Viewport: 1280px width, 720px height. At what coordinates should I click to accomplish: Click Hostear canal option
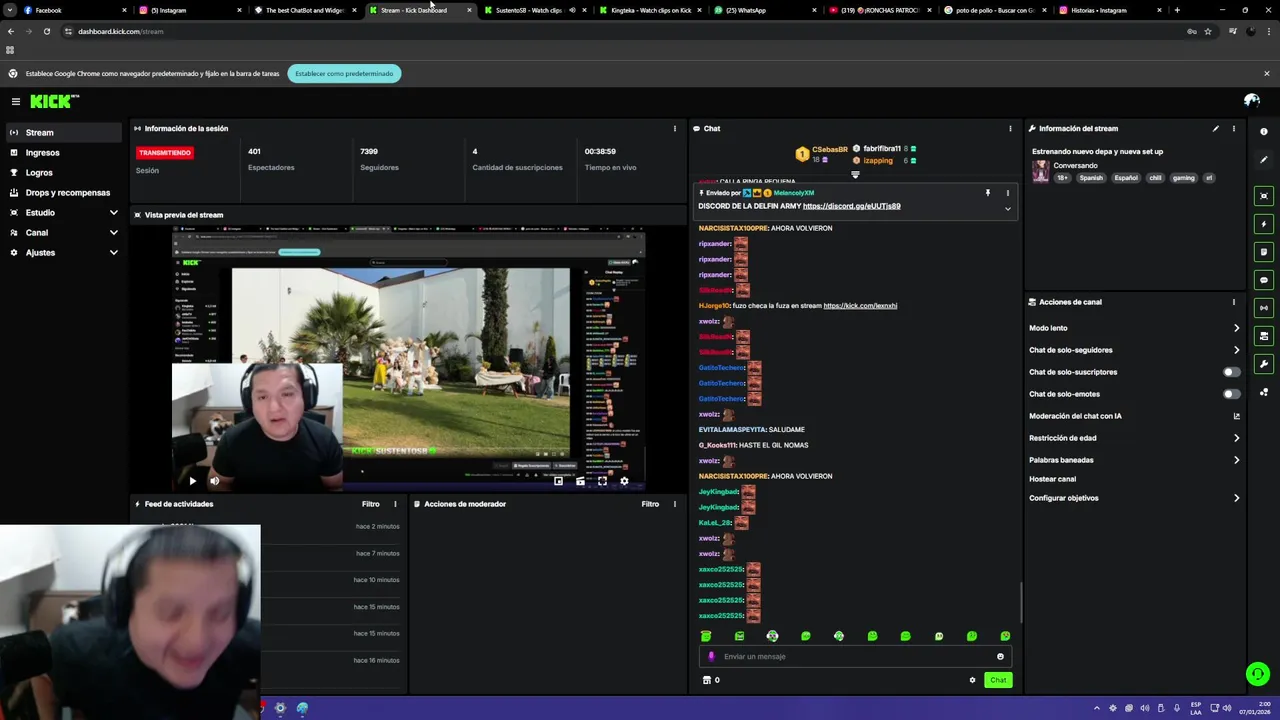point(1052,479)
